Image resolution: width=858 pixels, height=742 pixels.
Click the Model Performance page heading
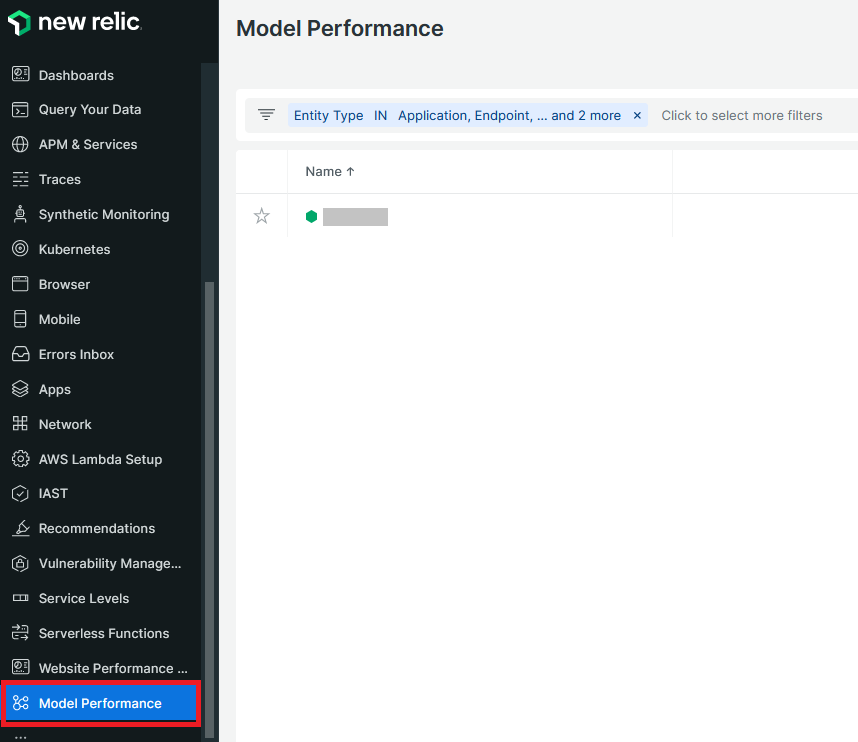tap(339, 28)
